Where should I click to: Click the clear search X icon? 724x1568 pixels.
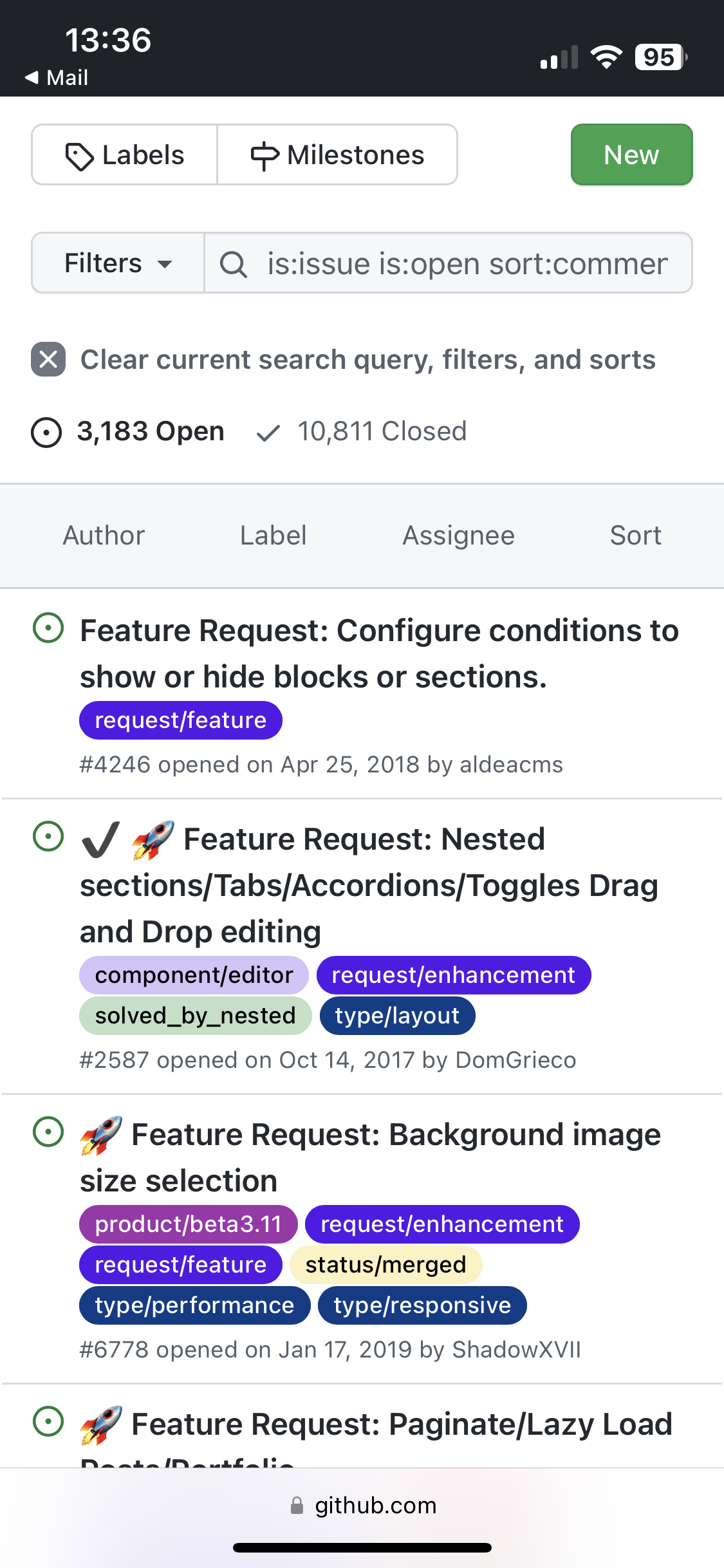tap(47, 360)
